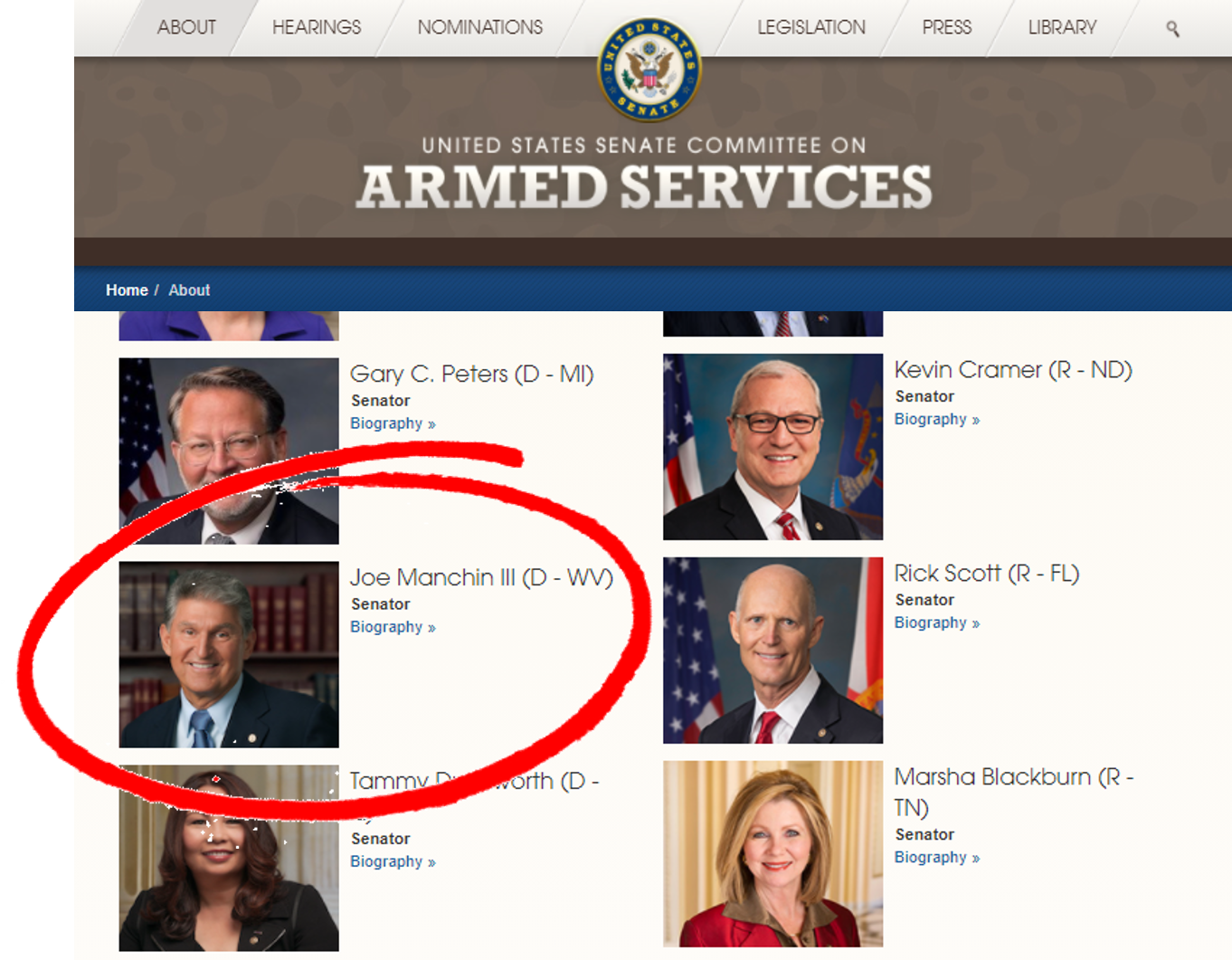Click the About breadcrumb link
Image resolution: width=1232 pixels, height=960 pixels.
point(189,290)
